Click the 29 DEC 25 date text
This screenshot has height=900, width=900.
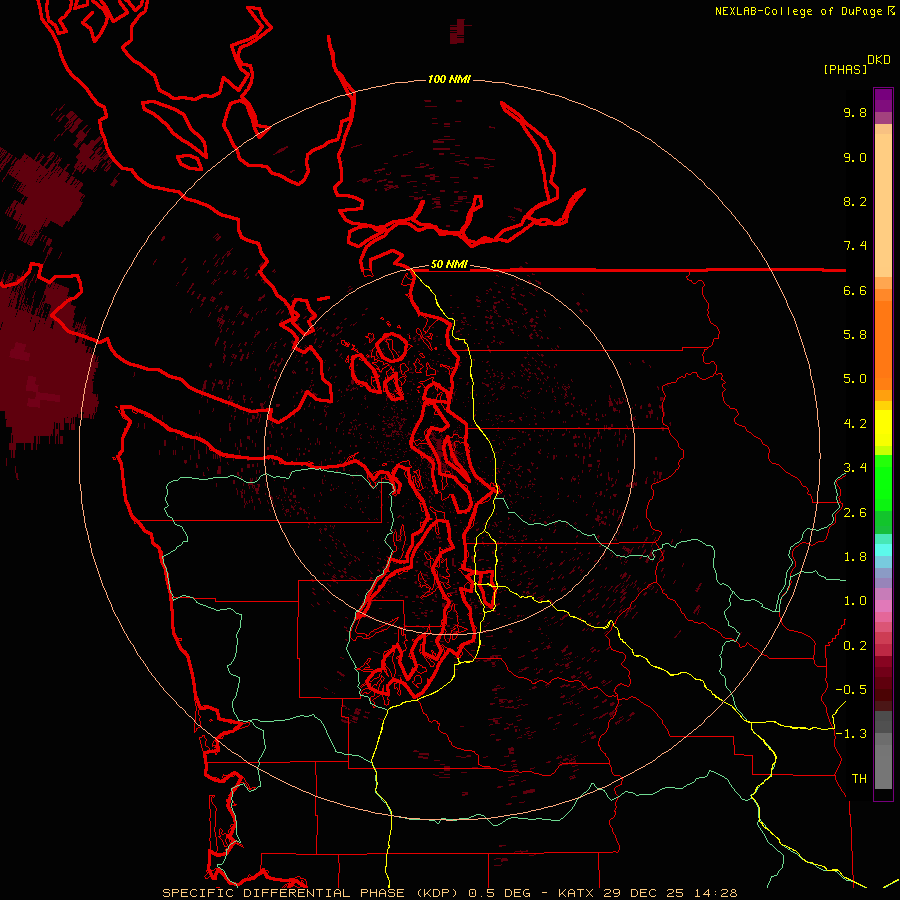(x=645, y=893)
